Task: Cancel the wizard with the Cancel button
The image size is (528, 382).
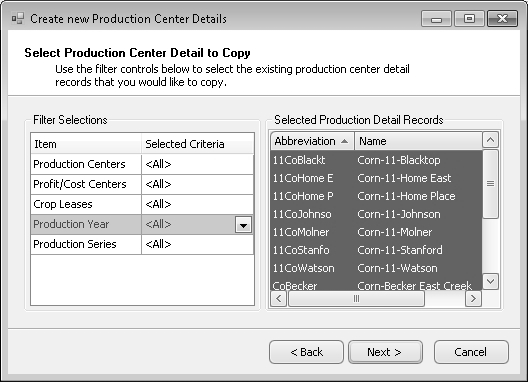Action: point(471,352)
